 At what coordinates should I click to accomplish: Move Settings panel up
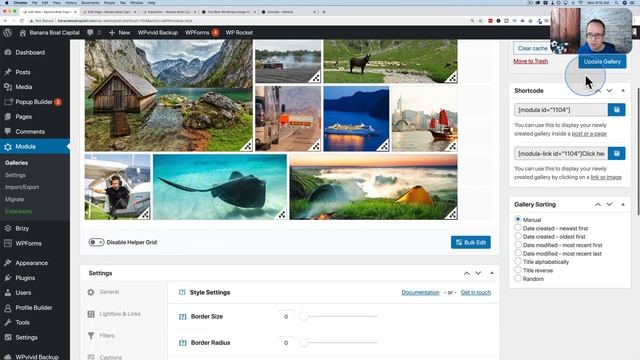click(x=467, y=273)
